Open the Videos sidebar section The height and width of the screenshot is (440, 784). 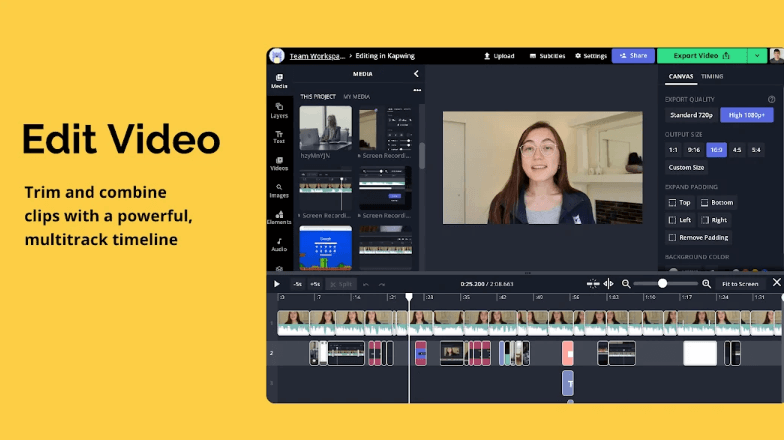[279, 163]
